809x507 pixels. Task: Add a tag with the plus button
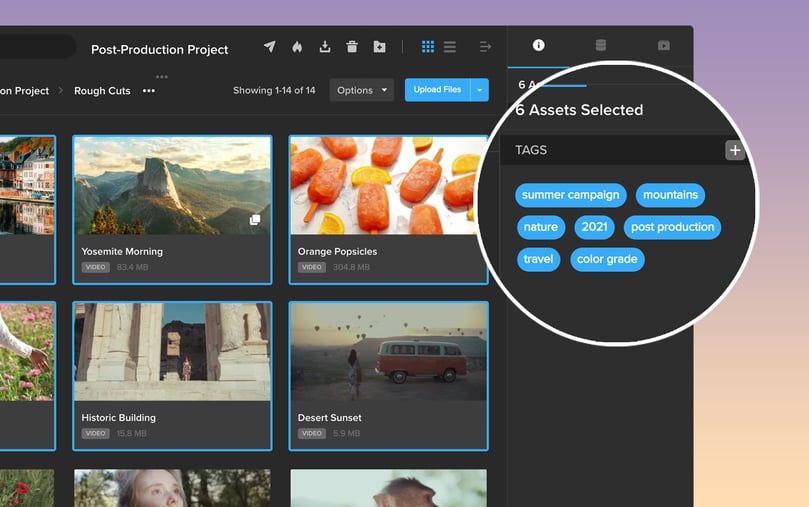735,150
